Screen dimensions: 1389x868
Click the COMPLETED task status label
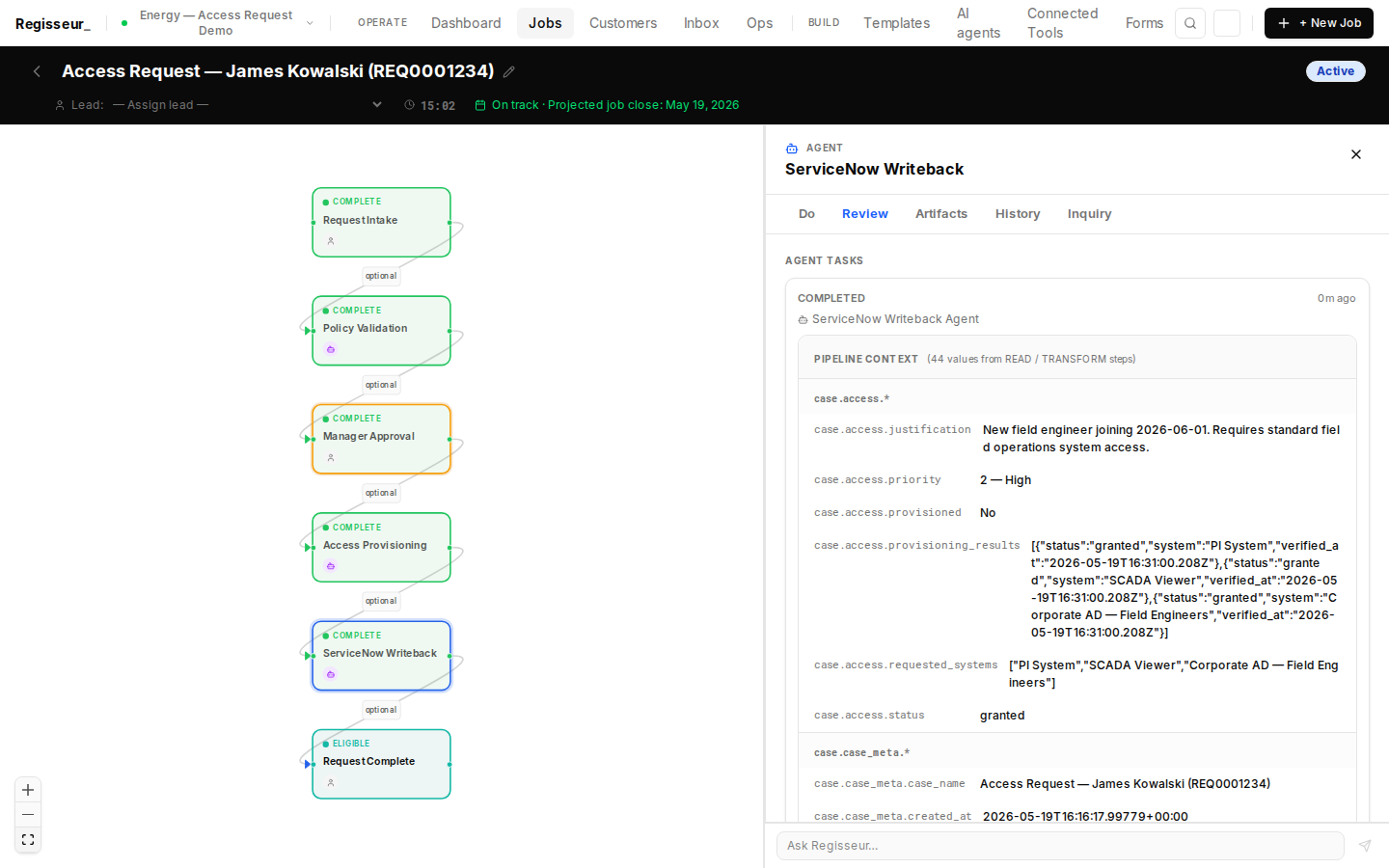(x=831, y=299)
